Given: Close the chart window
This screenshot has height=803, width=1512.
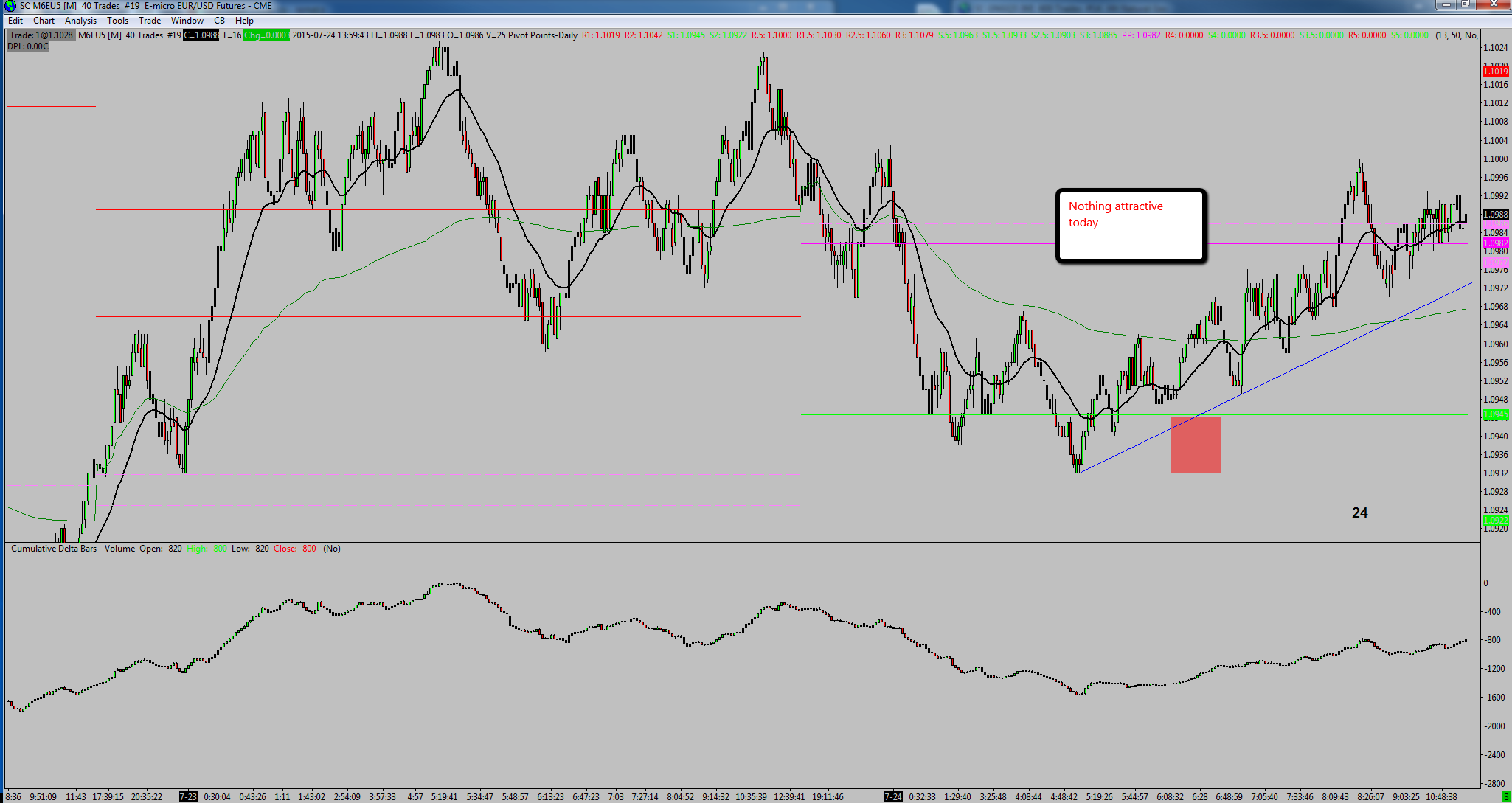Looking at the screenshot, I should pyautogui.click(x=1493, y=4).
